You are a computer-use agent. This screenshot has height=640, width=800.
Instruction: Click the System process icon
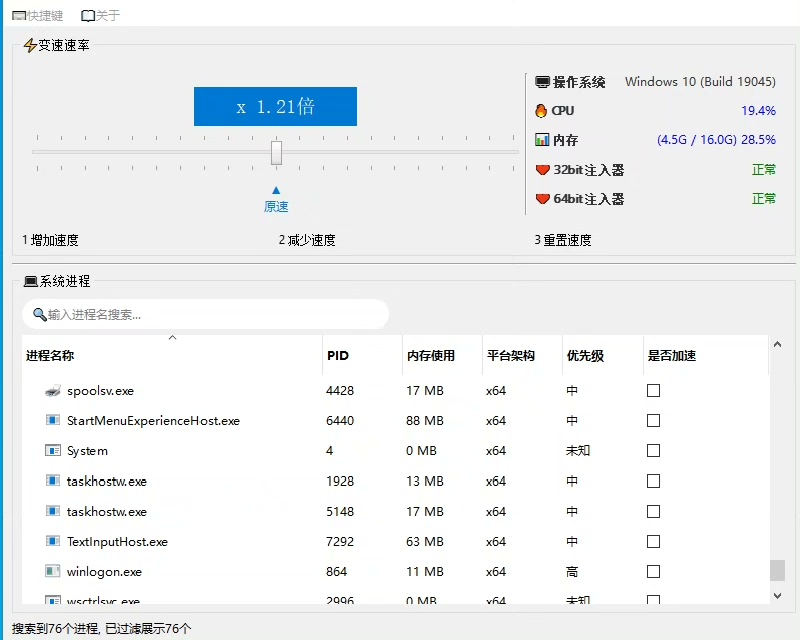pyautogui.click(x=53, y=451)
